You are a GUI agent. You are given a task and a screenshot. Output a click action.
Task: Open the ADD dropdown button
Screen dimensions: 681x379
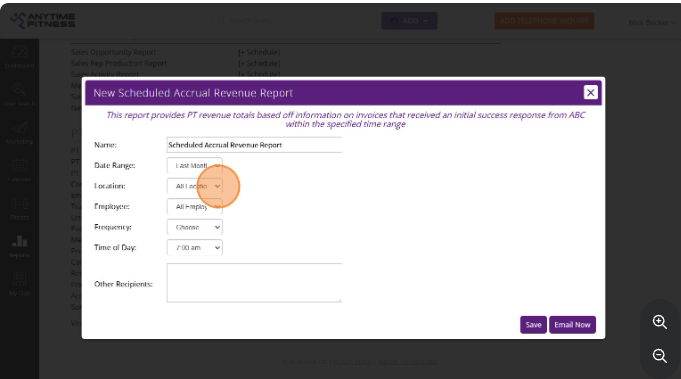pyautogui.click(x=409, y=21)
